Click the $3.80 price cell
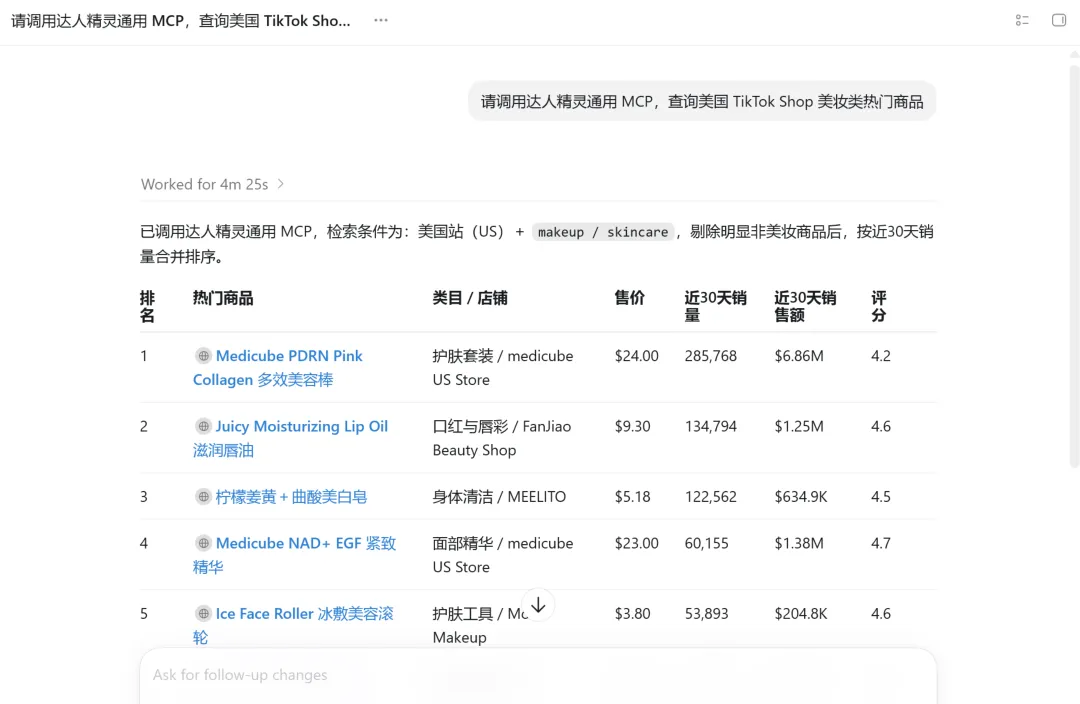The height and width of the screenshot is (704, 1080). 632,614
